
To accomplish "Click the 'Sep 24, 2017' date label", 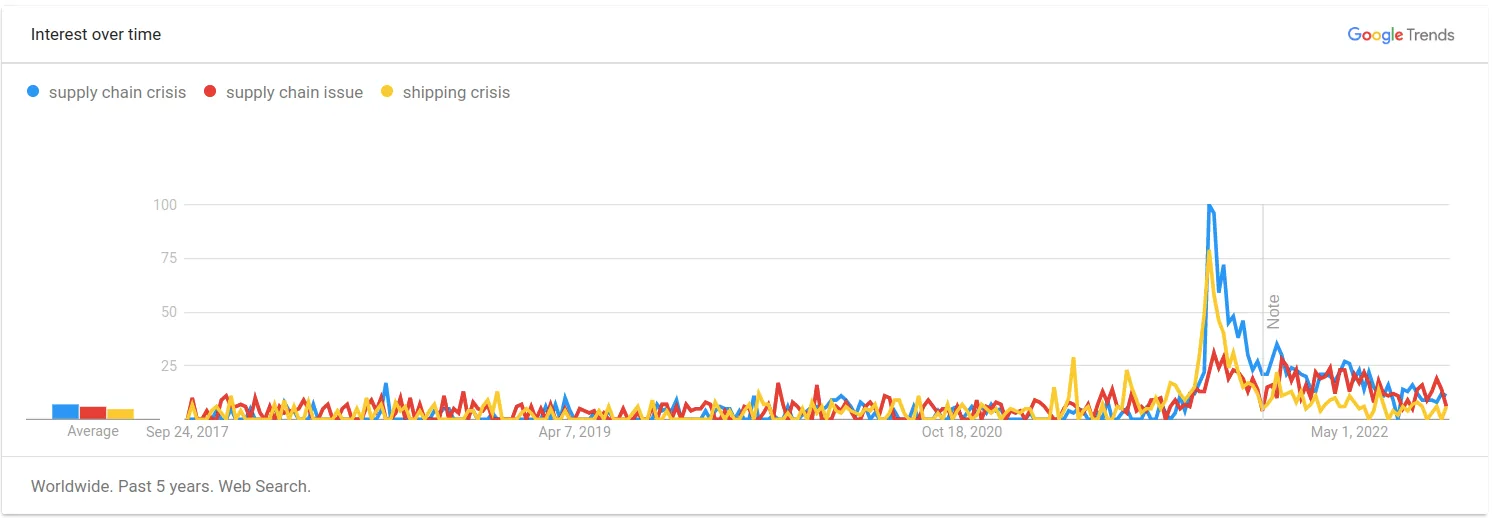I will coord(187,432).
